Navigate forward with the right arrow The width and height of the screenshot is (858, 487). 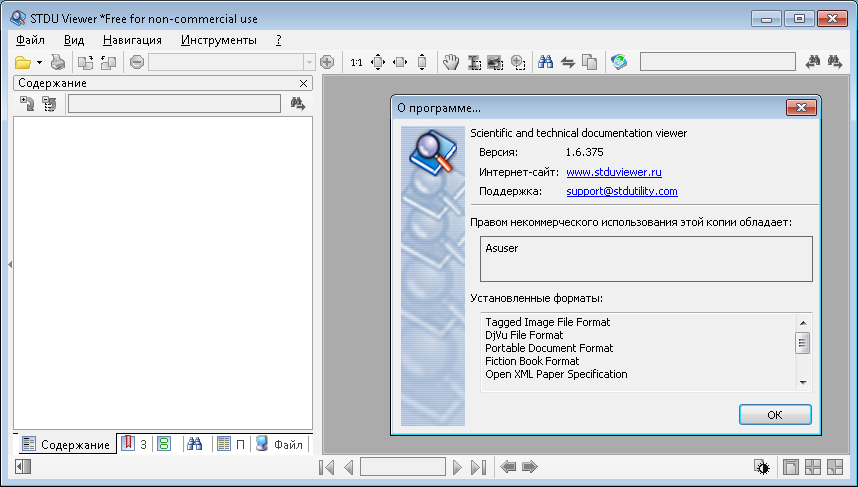530,467
